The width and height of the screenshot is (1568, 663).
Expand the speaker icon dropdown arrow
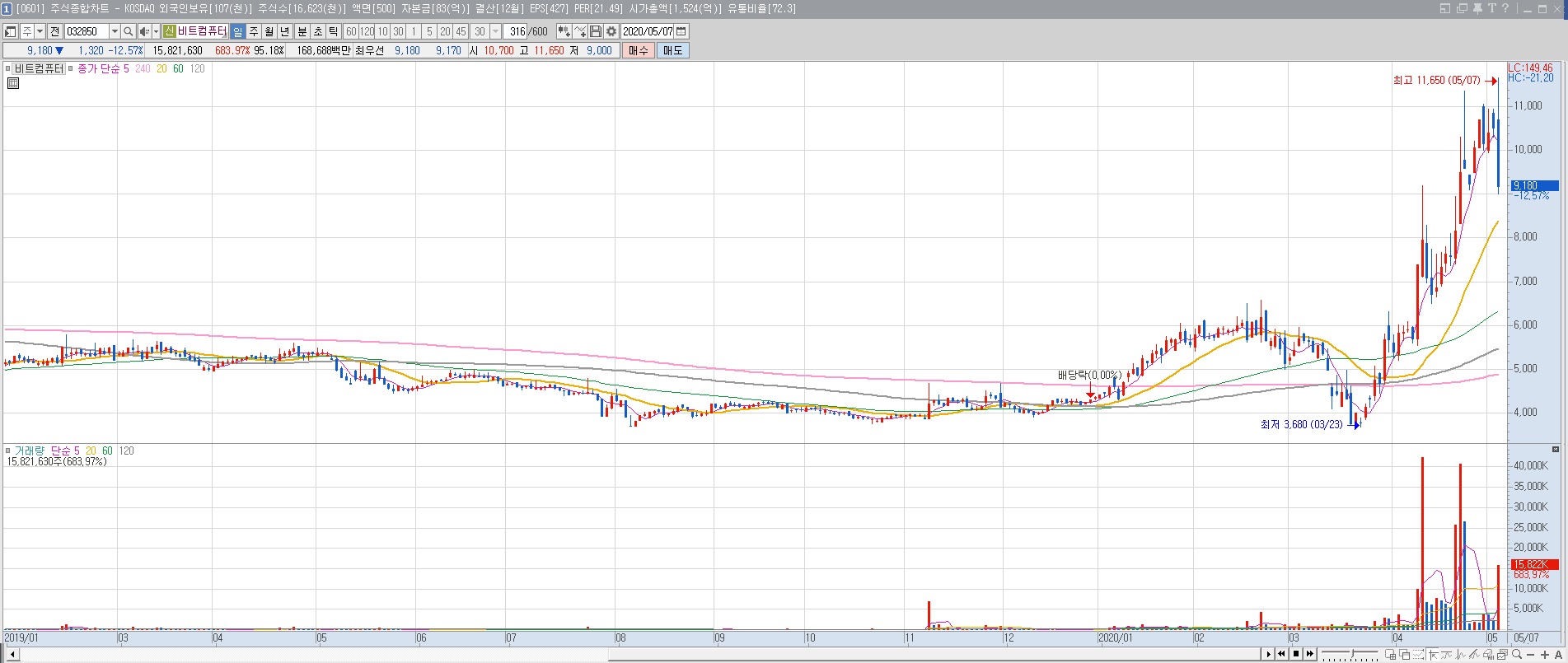[x=156, y=31]
